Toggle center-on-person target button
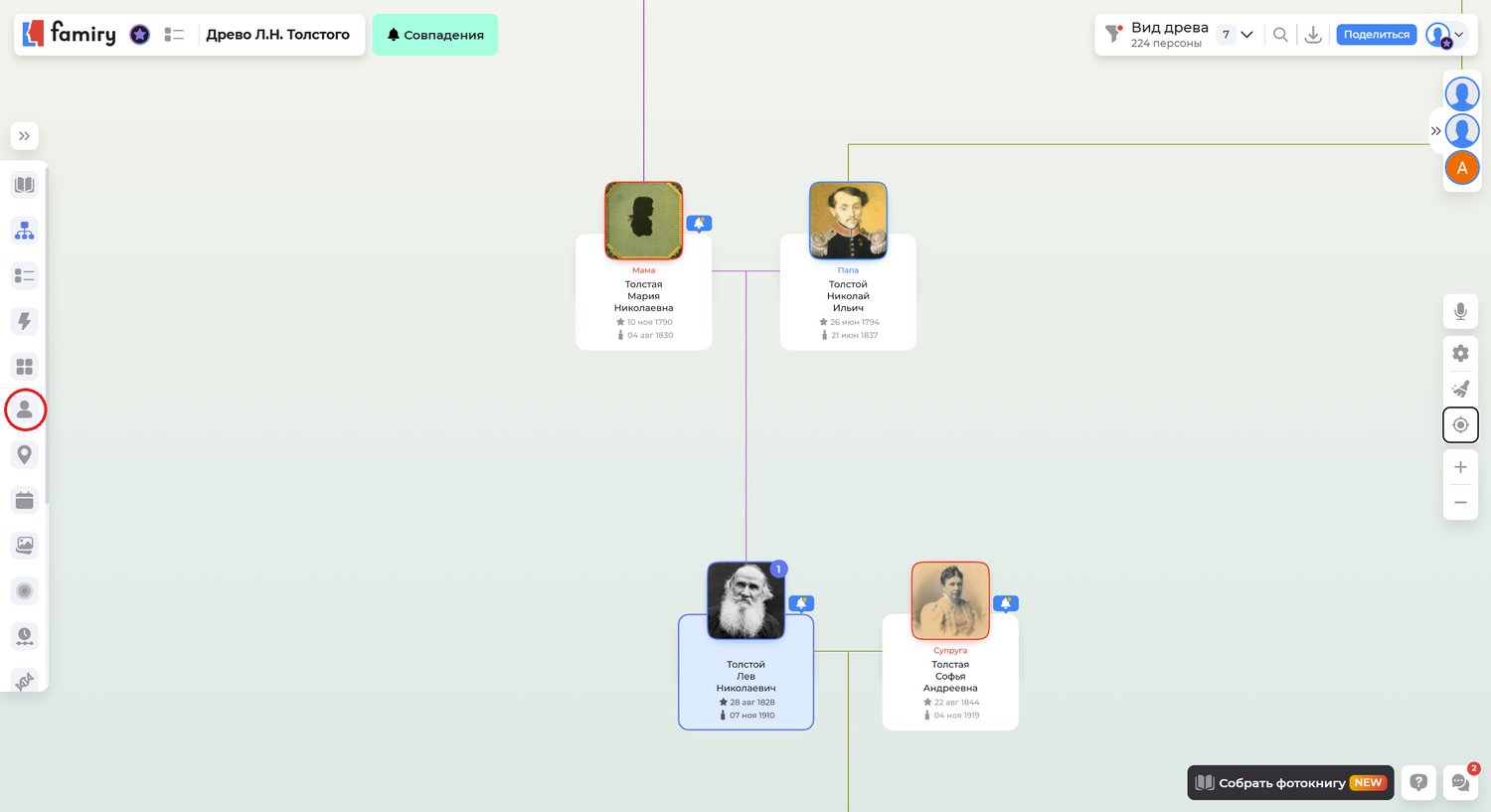Image resolution: width=1491 pixels, height=812 pixels. coord(1460,425)
